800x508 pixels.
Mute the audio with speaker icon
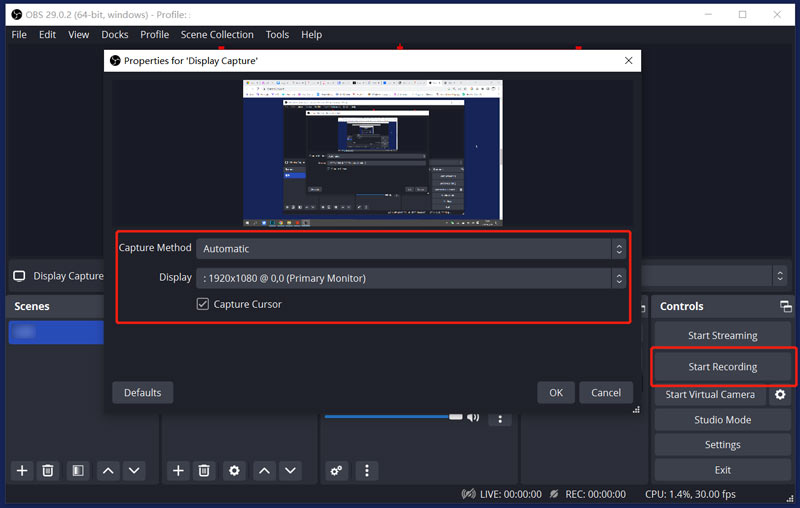point(473,417)
